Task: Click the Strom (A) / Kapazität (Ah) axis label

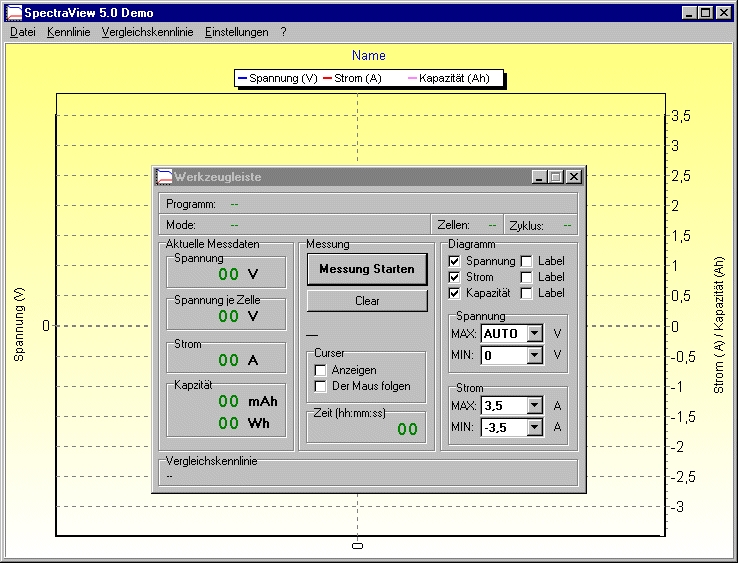Action: [719, 325]
